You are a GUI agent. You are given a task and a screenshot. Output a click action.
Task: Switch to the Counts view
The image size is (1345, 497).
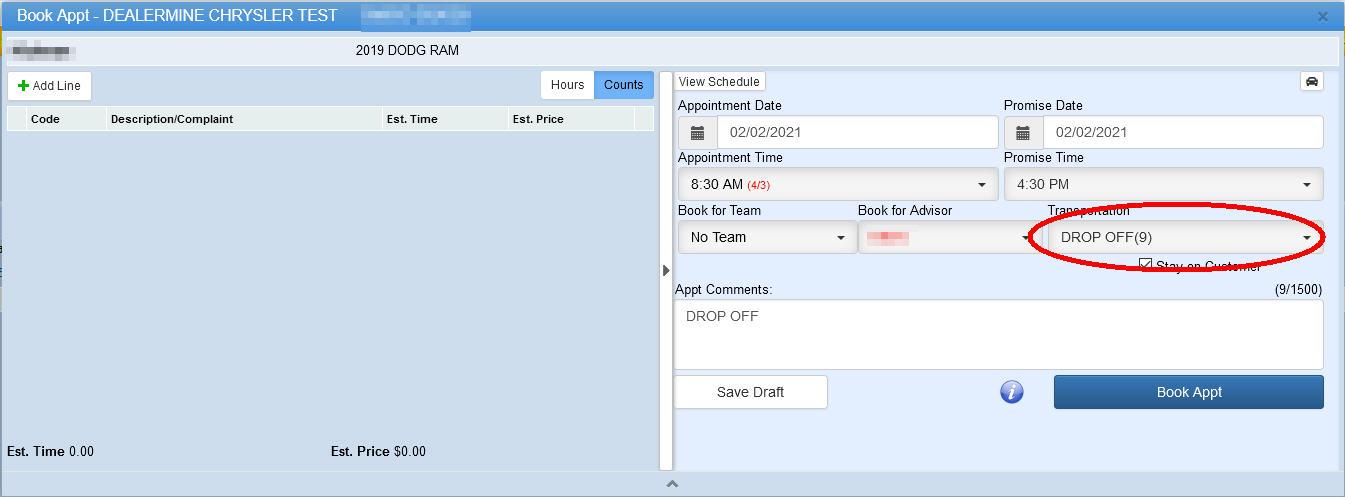point(623,85)
